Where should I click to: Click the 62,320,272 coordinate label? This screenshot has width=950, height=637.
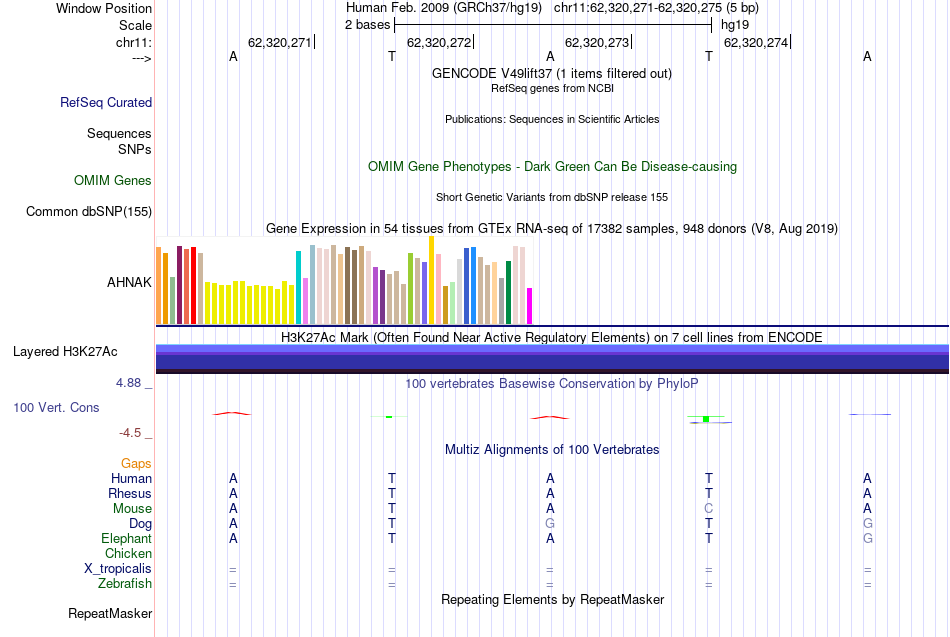click(x=439, y=42)
